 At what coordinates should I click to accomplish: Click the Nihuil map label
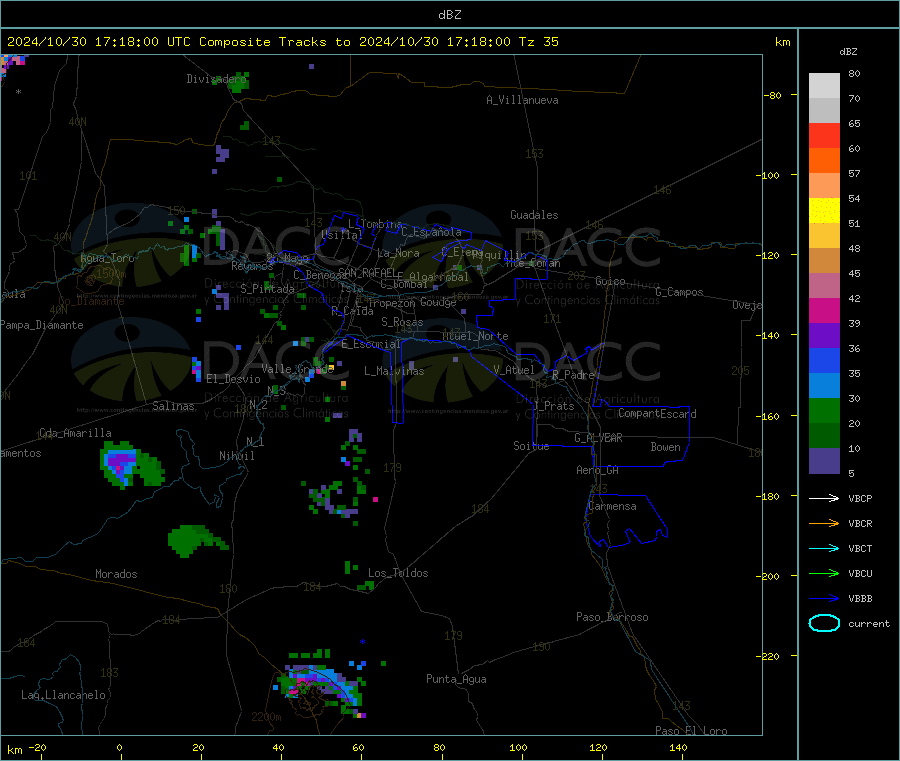(x=236, y=456)
